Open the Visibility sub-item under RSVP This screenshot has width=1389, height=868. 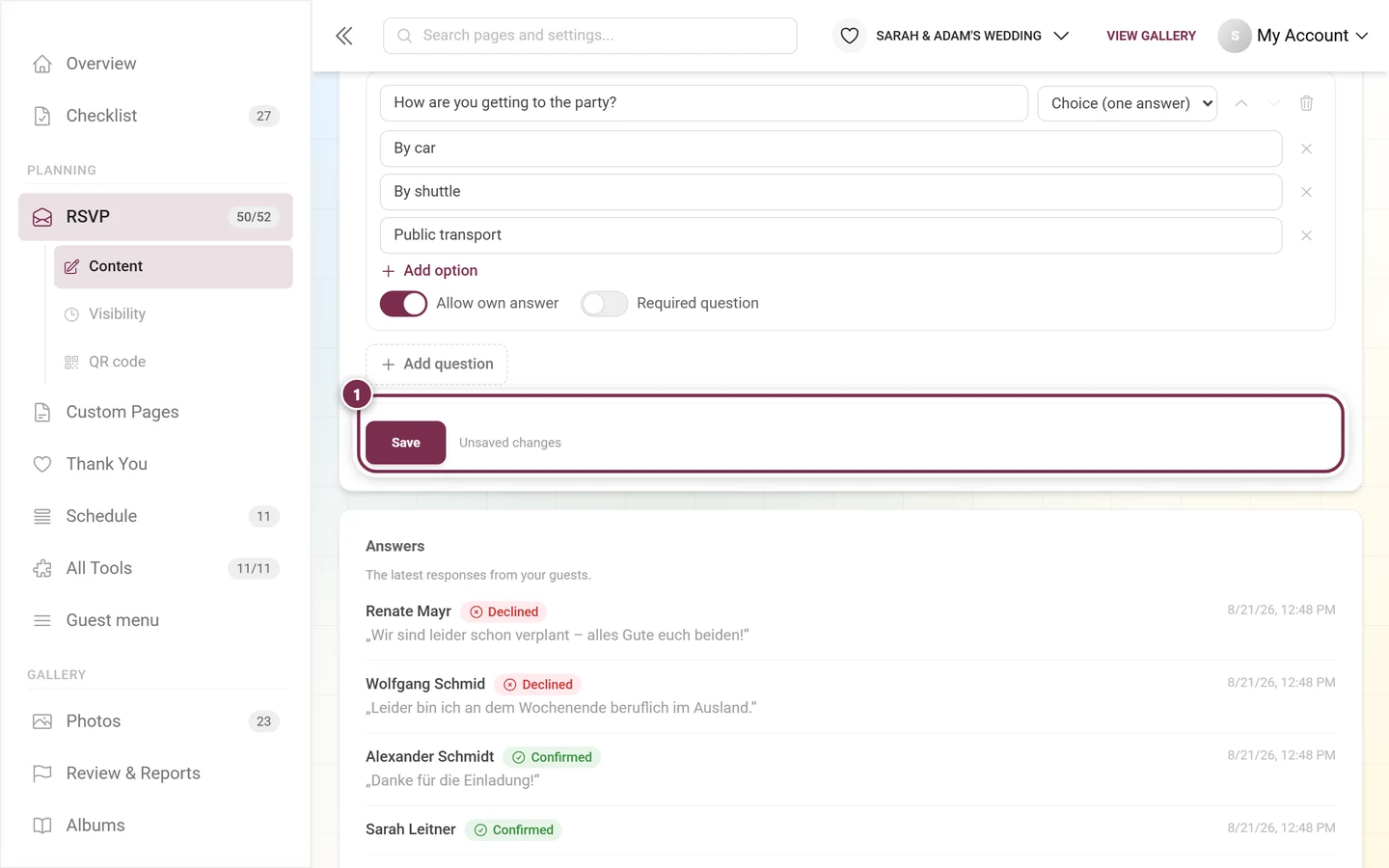[x=174, y=314]
